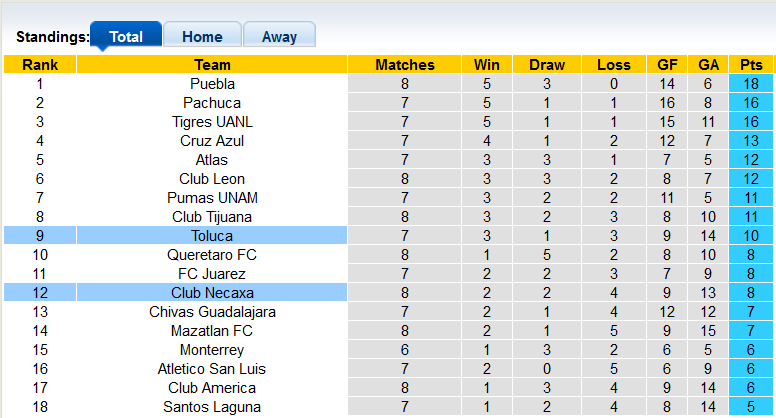The width and height of the screenshot is (776, 418).
Task: Click the Pts column header
Action: (x=751, y=65)
